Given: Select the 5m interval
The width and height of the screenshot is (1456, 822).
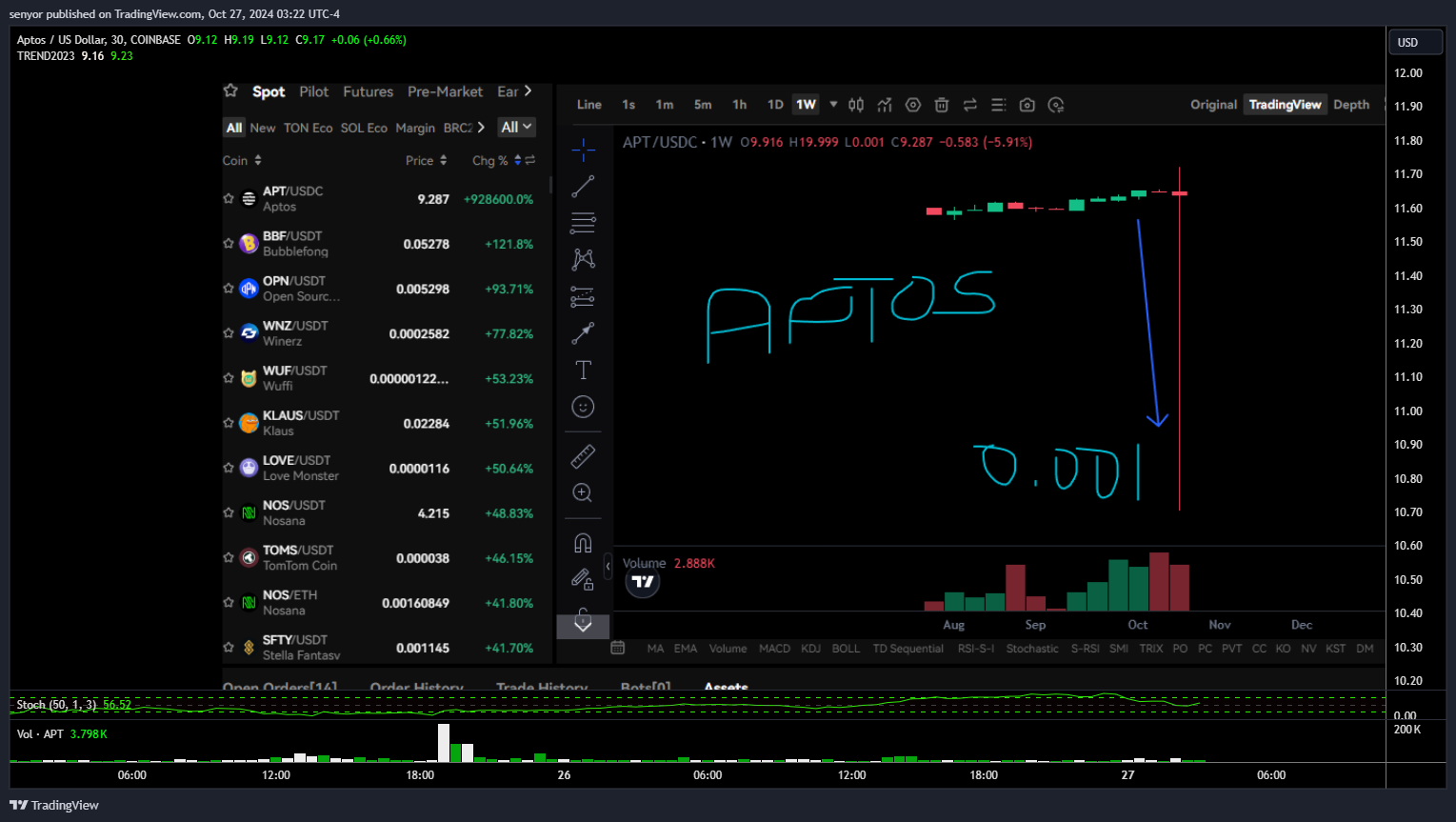Looking at the screenshot, I should 703,105.
